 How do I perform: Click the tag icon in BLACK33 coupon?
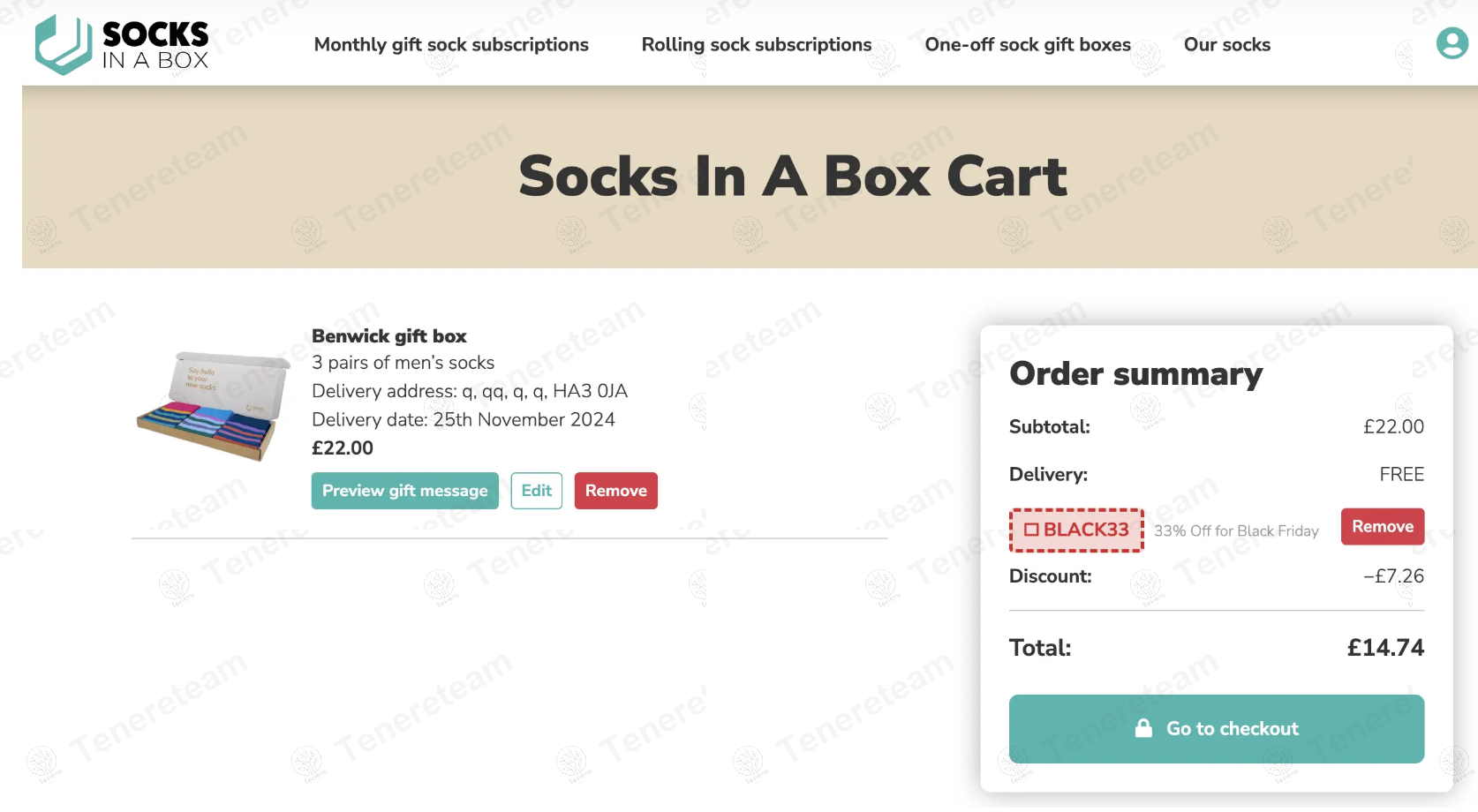coord(1031,530)
